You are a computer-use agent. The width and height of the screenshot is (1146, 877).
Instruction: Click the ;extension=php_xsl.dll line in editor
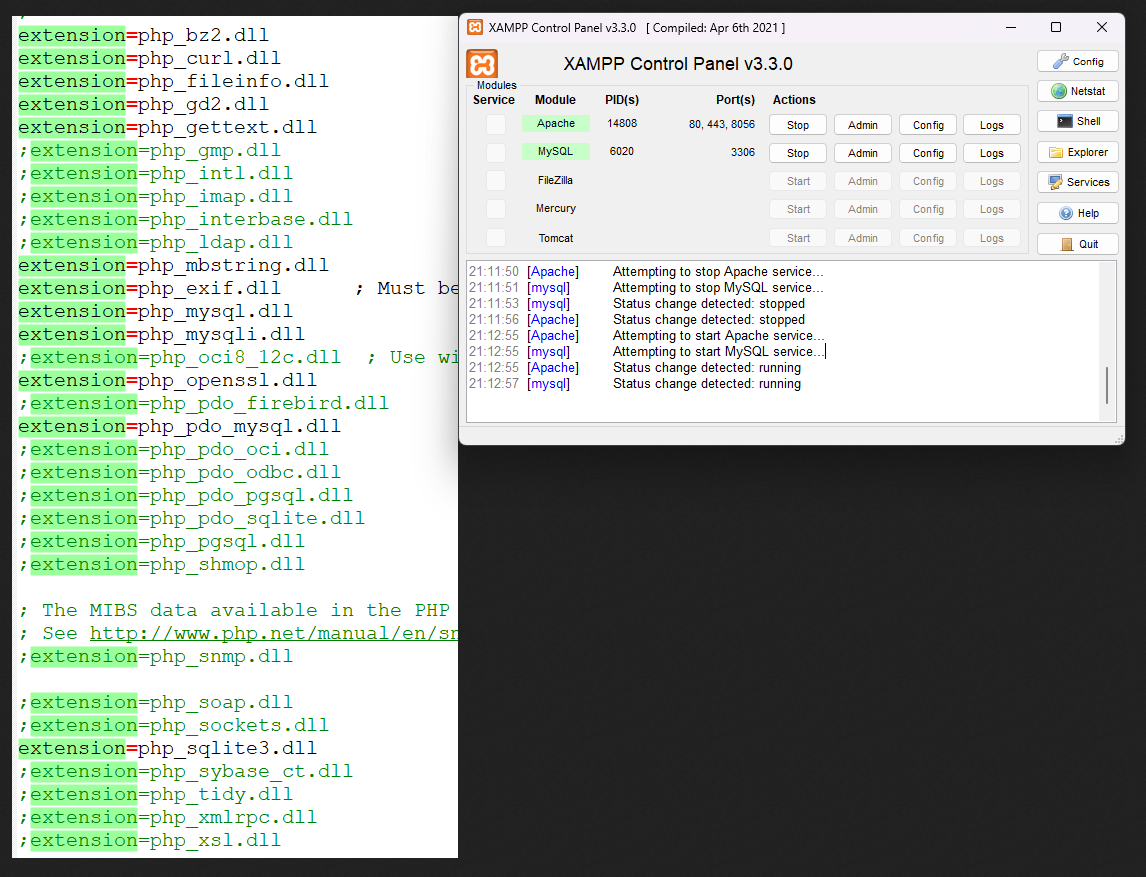(x=150, y=840)
